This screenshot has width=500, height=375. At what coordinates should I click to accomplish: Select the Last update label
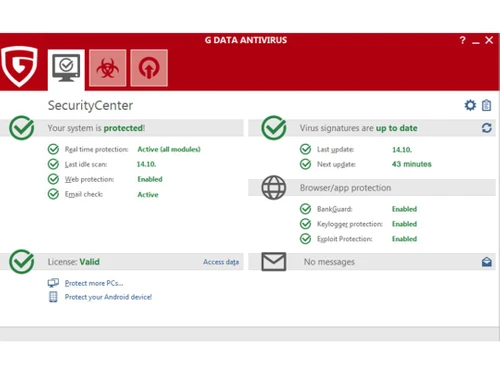[x=335, y=150]
